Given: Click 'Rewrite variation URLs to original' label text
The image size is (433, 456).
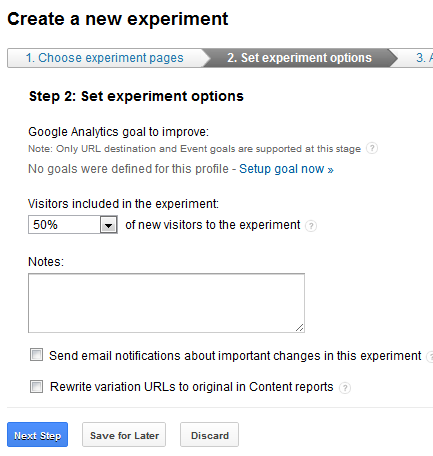Looking at the screenshot, I should (192, 387).
